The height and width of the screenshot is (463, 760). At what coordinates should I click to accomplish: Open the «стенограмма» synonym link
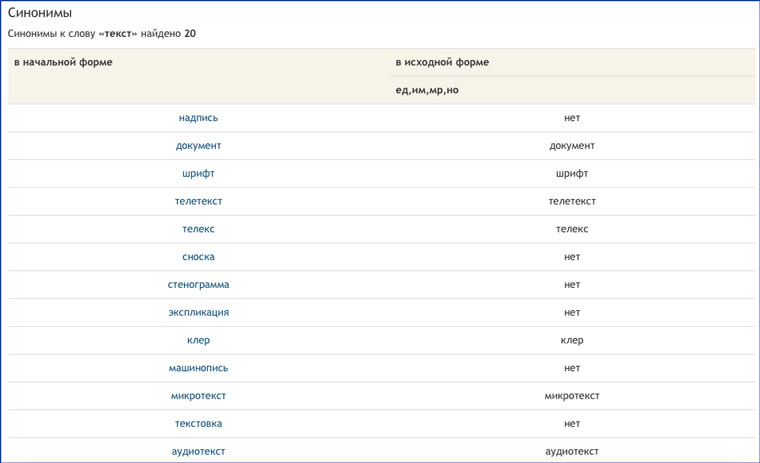coord(198,285)
